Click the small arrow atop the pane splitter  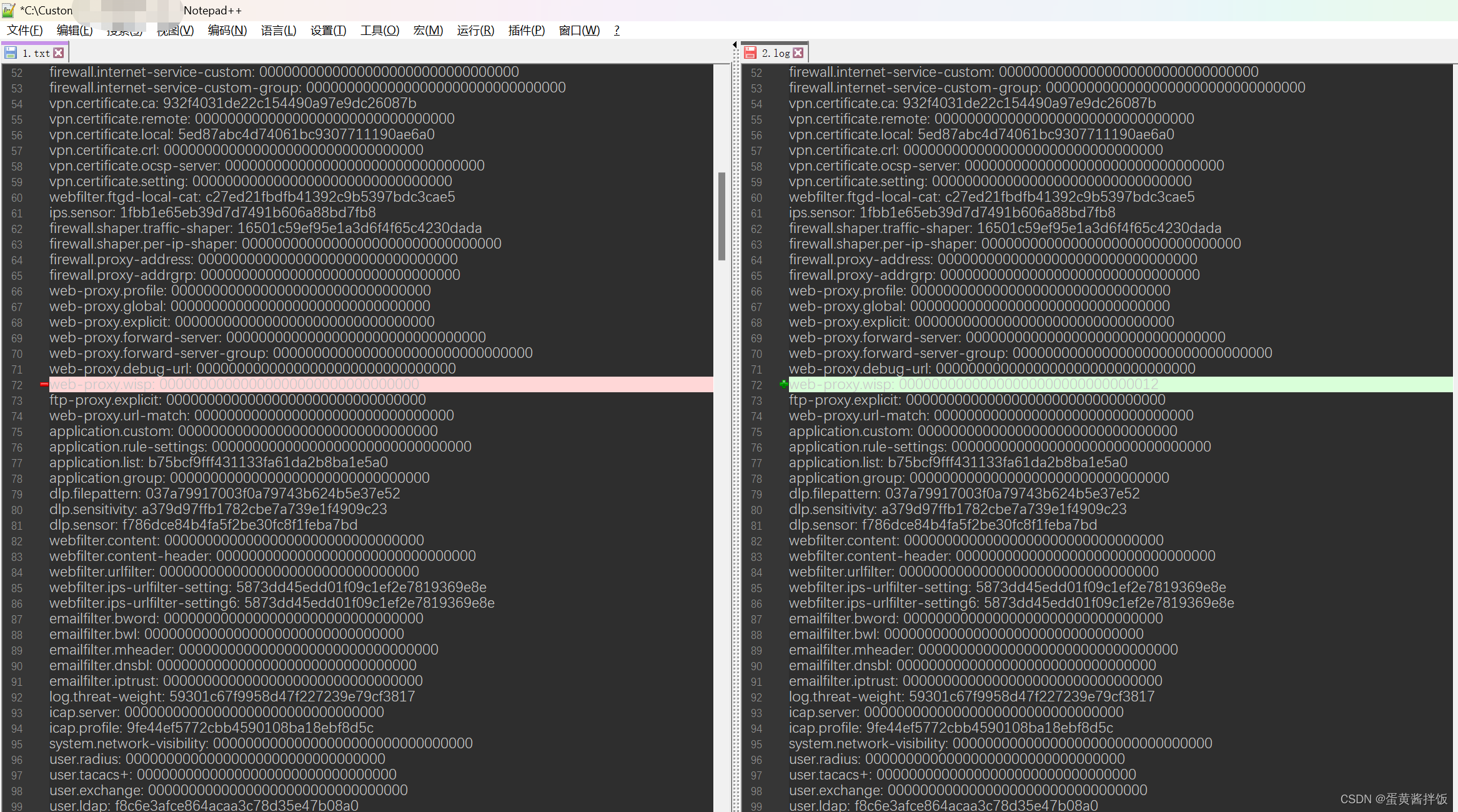[x=735, y=44]
